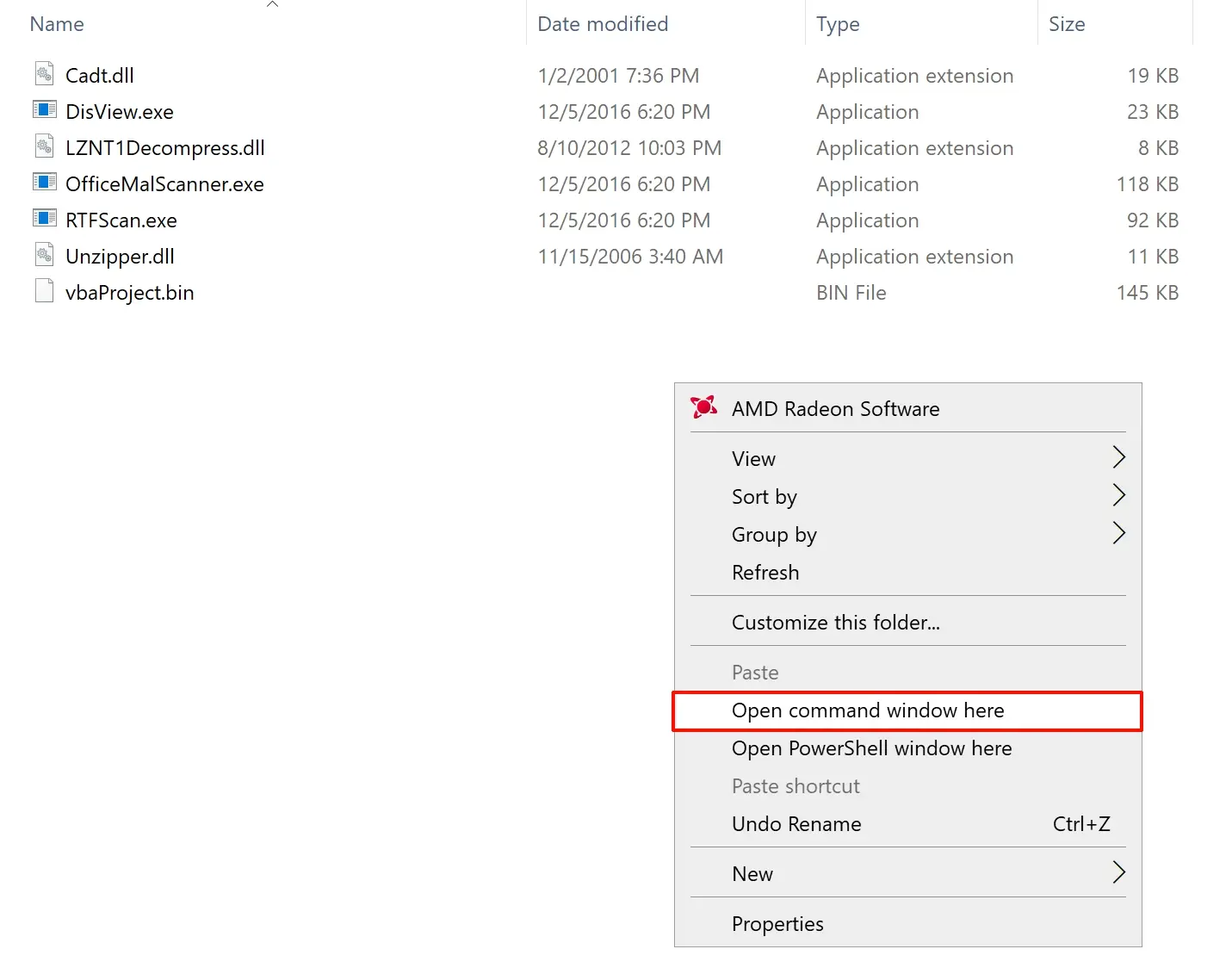The image size is (1232, 974).
Task: Expand the New submenu arrow
Action: [1118, 873]
